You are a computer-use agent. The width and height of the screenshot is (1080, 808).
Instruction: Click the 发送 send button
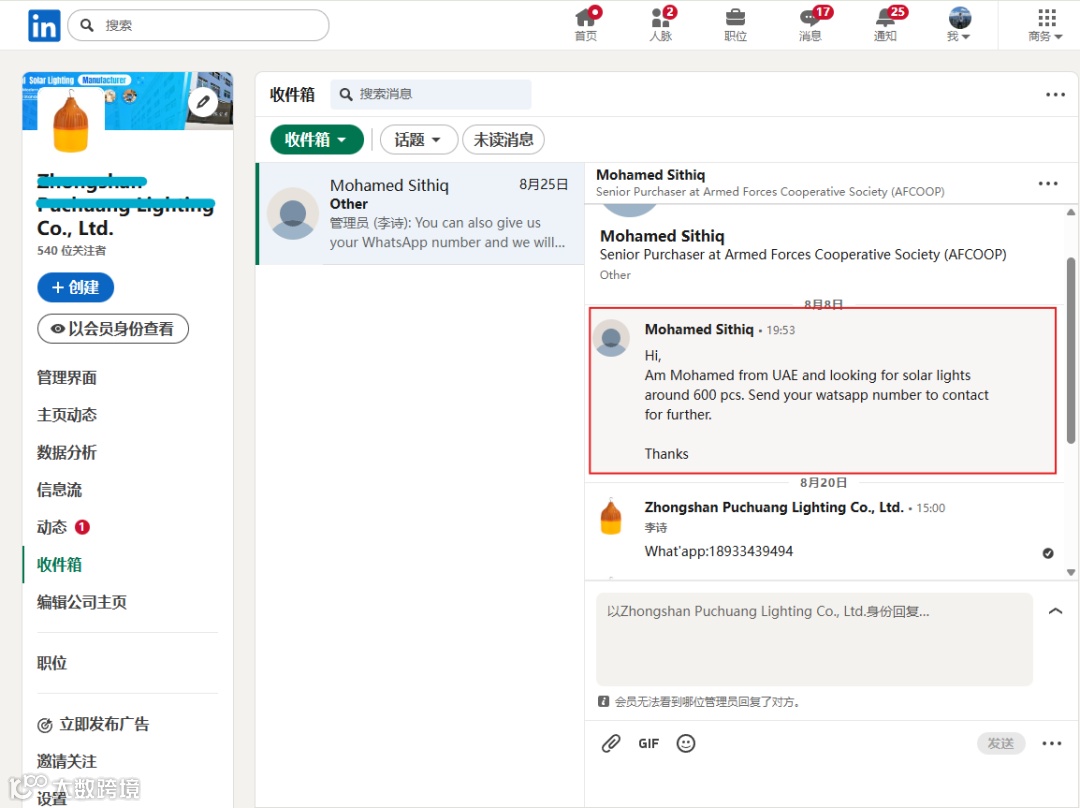point(1001,743)
